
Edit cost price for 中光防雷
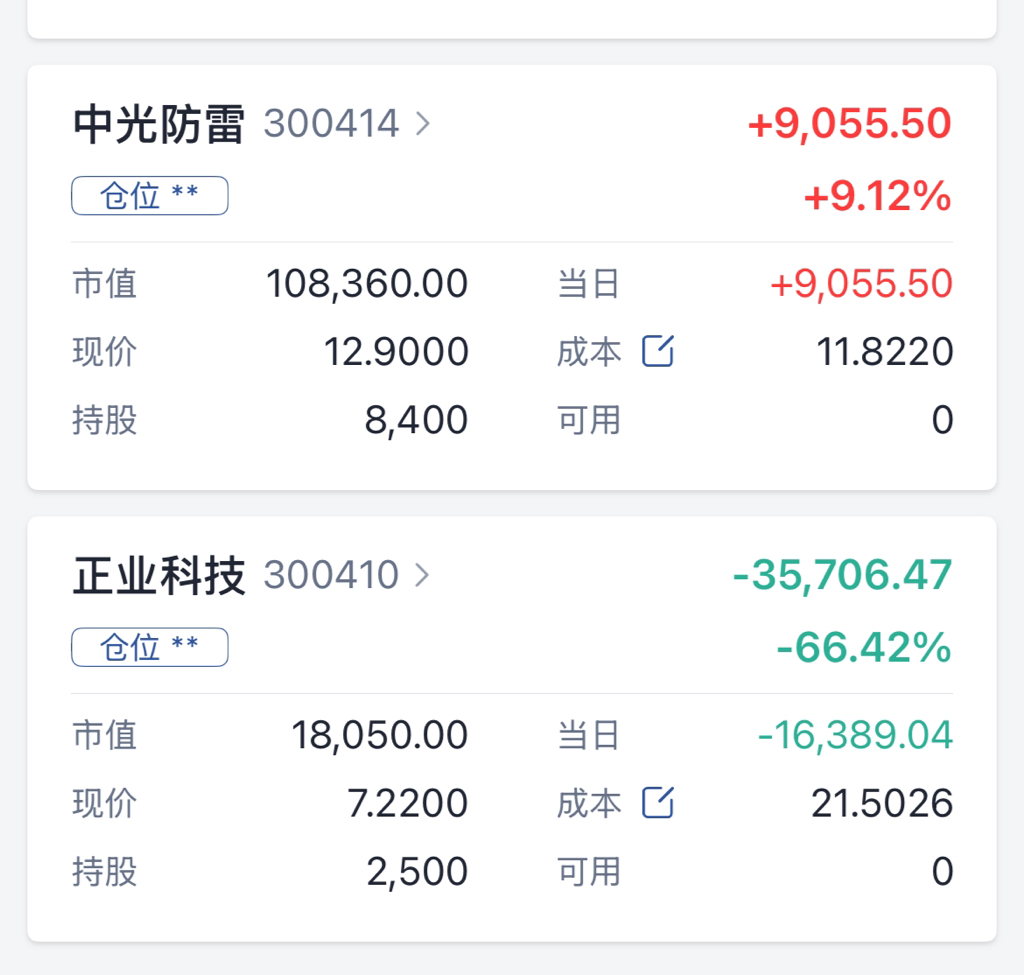point(658,351)
